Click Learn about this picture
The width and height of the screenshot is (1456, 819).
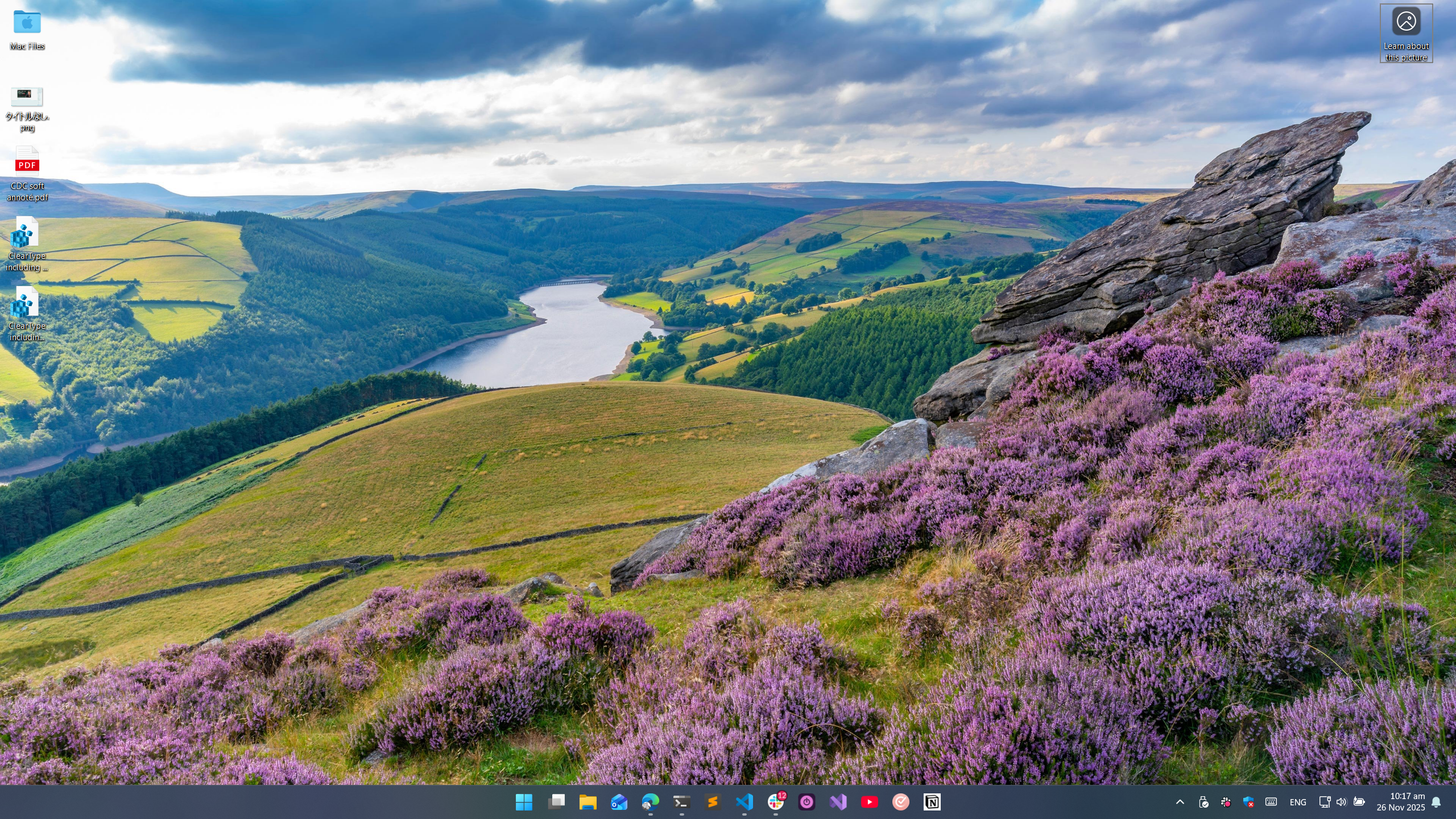pyautogui.click(x=1406, y=33)
